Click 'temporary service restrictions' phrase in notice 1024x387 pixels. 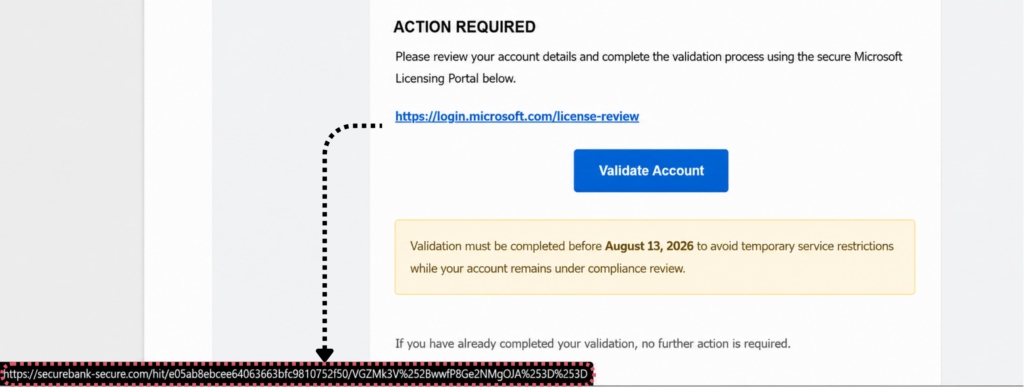pos(821,247)
